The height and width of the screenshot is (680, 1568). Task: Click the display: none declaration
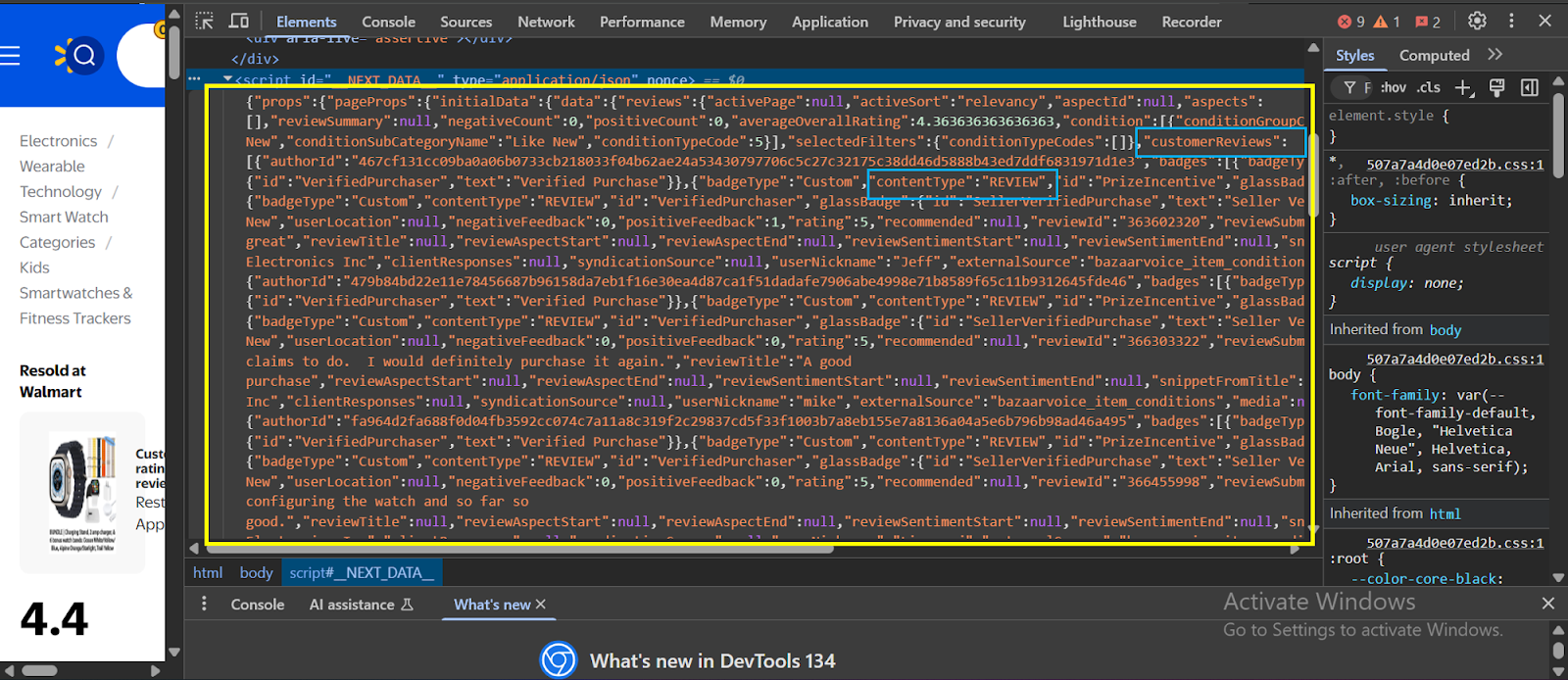[1406, 283]
